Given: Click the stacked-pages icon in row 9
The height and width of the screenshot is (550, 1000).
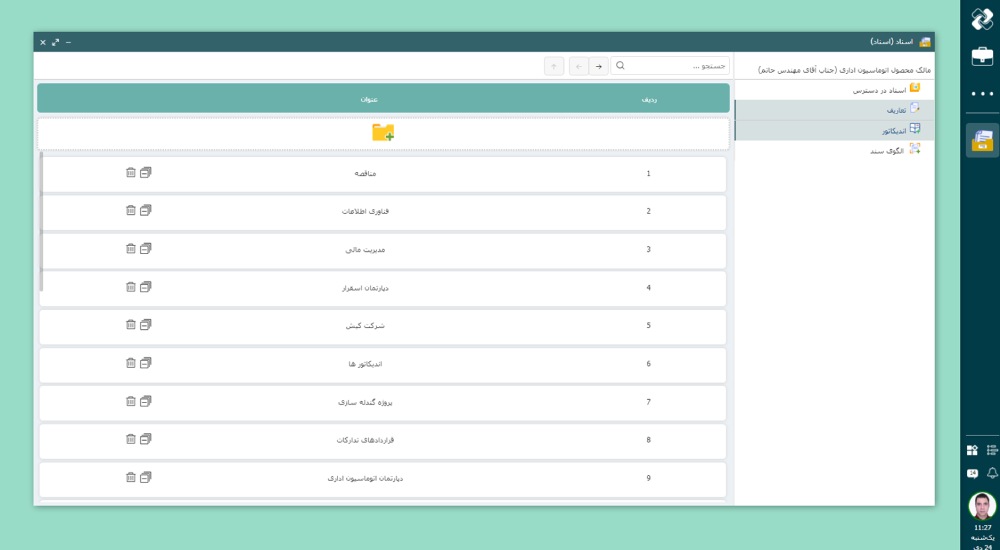Looking at the screenshot, I should click(x=145, y=477).
